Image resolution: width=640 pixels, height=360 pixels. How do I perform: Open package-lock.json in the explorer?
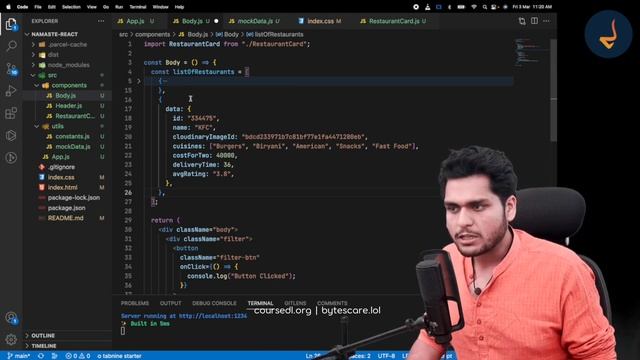[74, 198]
